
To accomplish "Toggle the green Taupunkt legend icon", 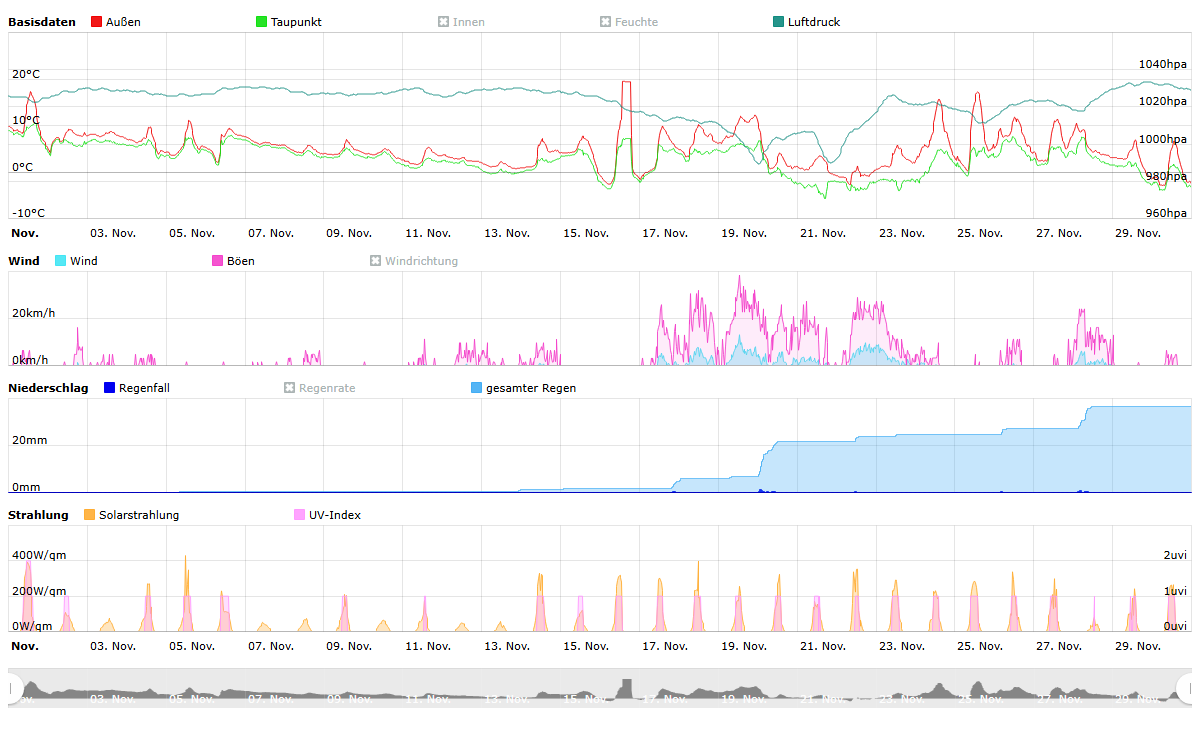I will coord(262,22).
